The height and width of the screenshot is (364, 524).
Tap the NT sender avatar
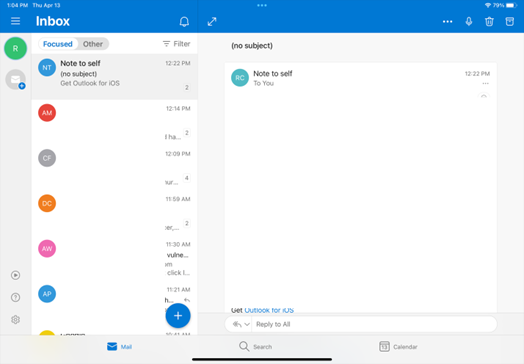(x=47, y=68)
